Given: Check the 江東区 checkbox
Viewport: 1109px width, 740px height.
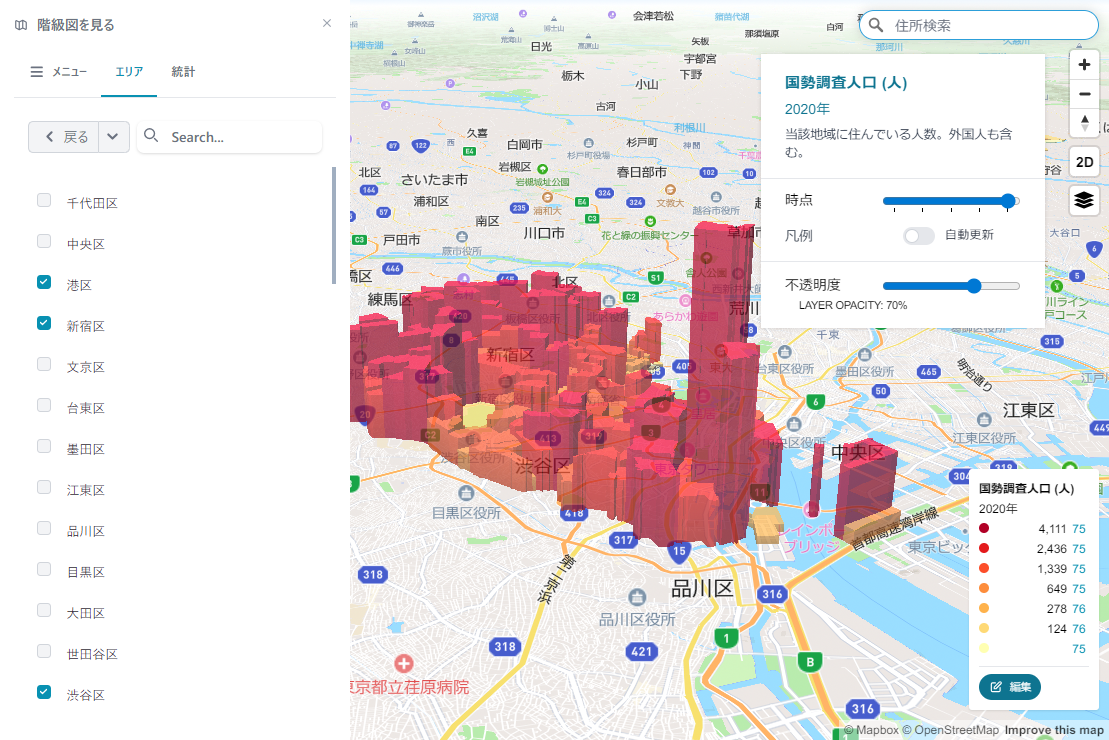Looking at the screenshot, I should pos(44,487).
